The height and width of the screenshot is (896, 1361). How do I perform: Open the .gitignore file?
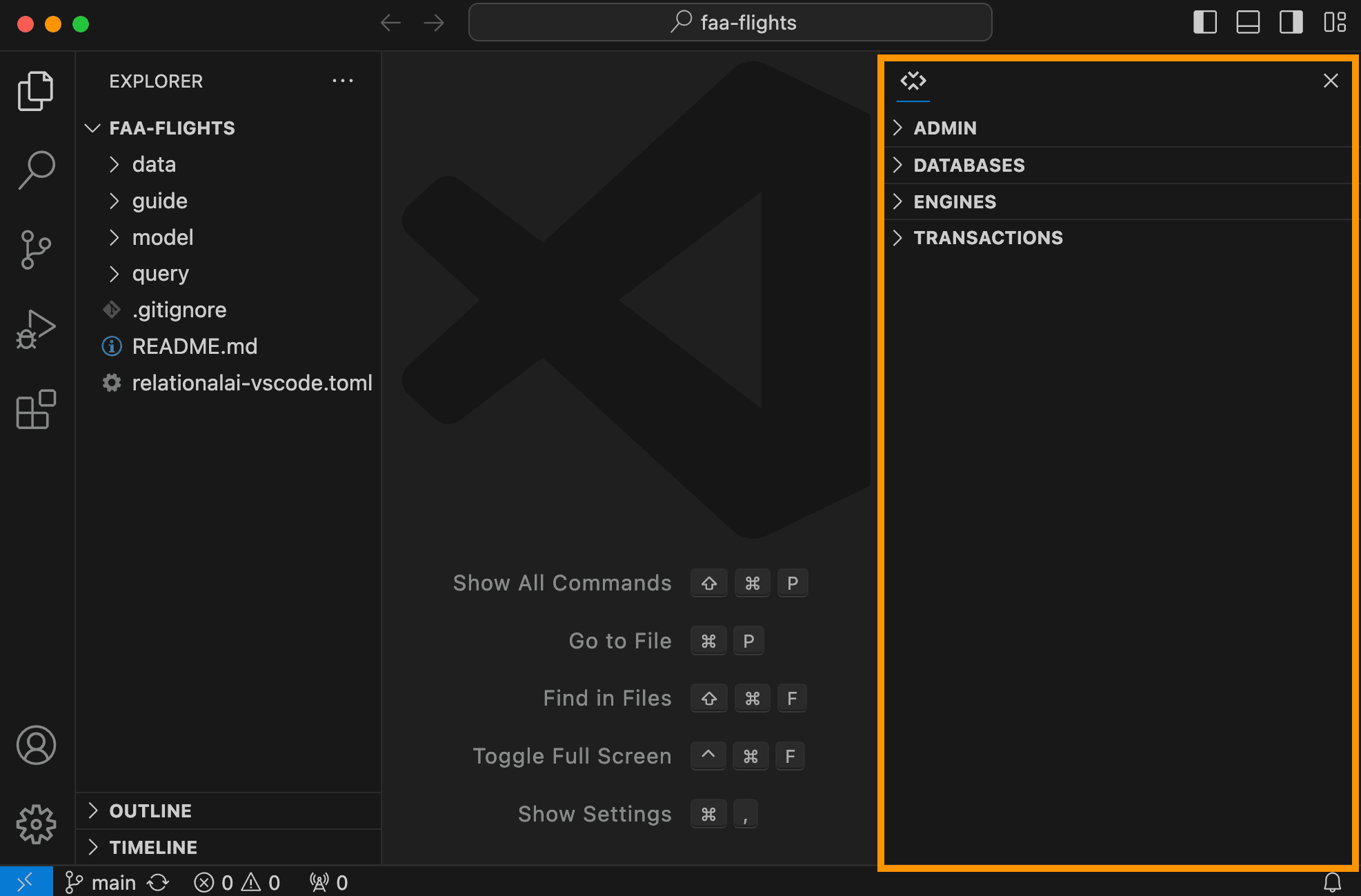click(228, 310)
